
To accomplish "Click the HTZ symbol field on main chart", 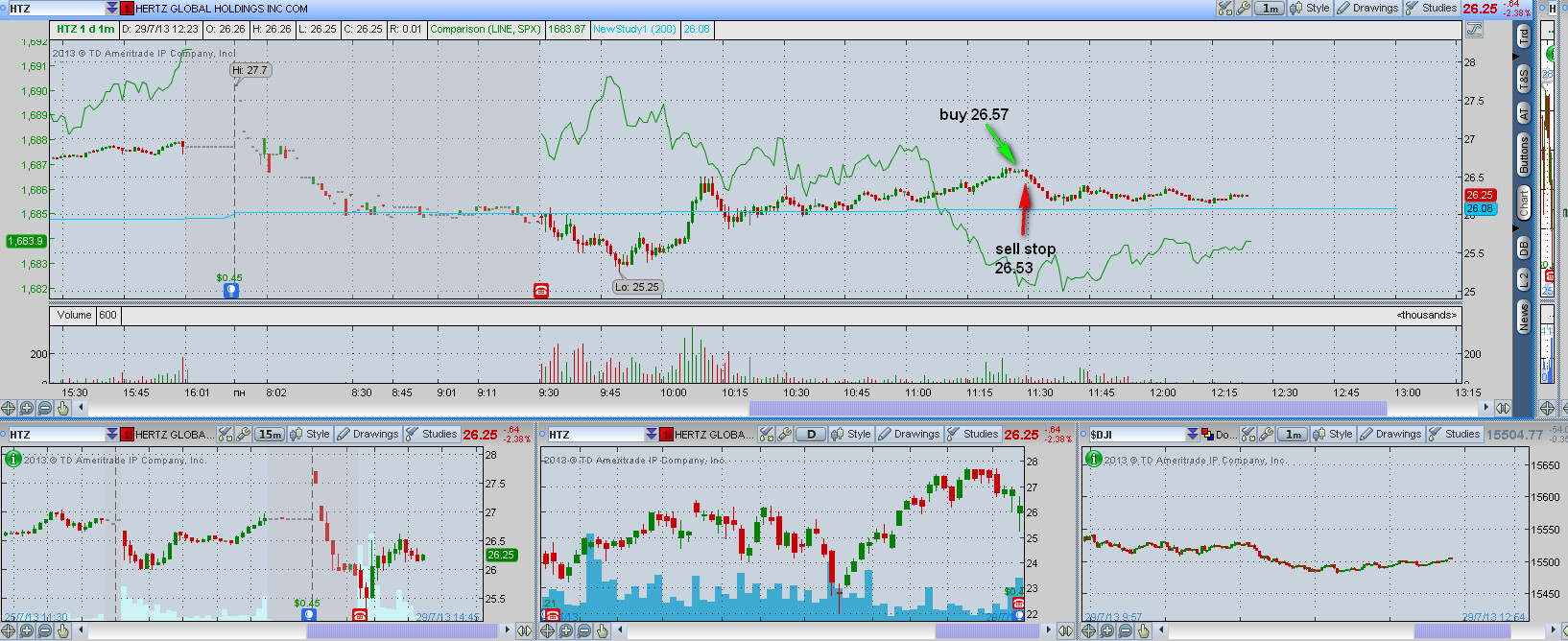I will coord(55,9).
